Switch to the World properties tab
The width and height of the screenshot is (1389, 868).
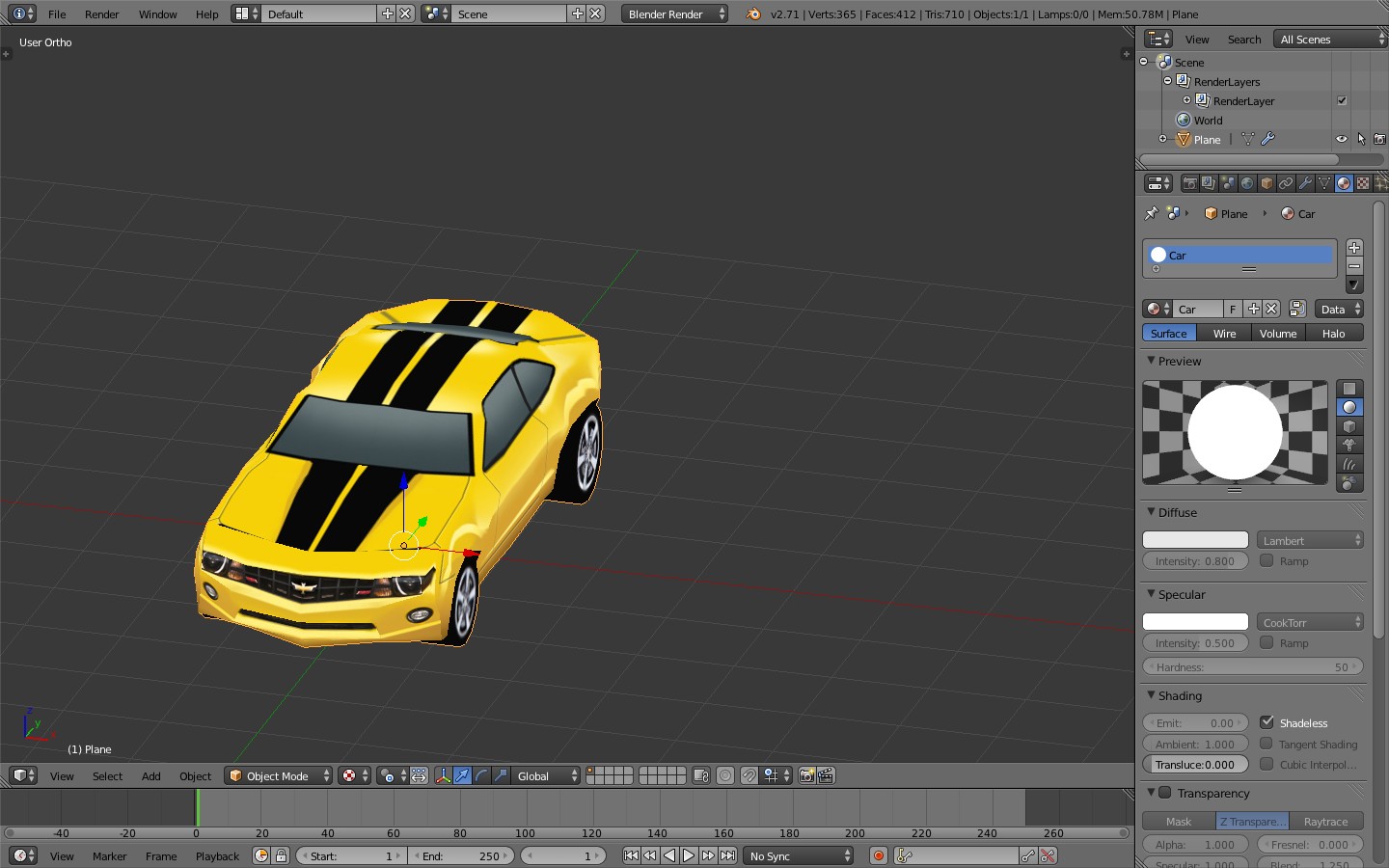pyautogui.click(x=1247, y=183)
